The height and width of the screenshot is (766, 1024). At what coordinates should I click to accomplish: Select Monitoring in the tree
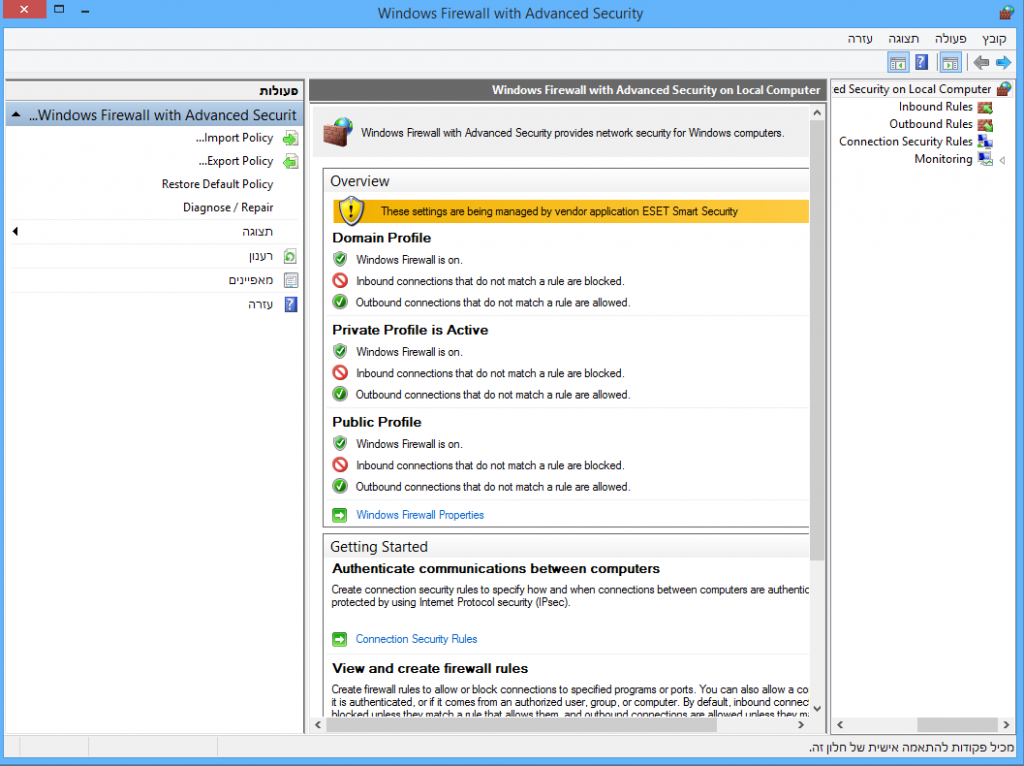[943, 159]
